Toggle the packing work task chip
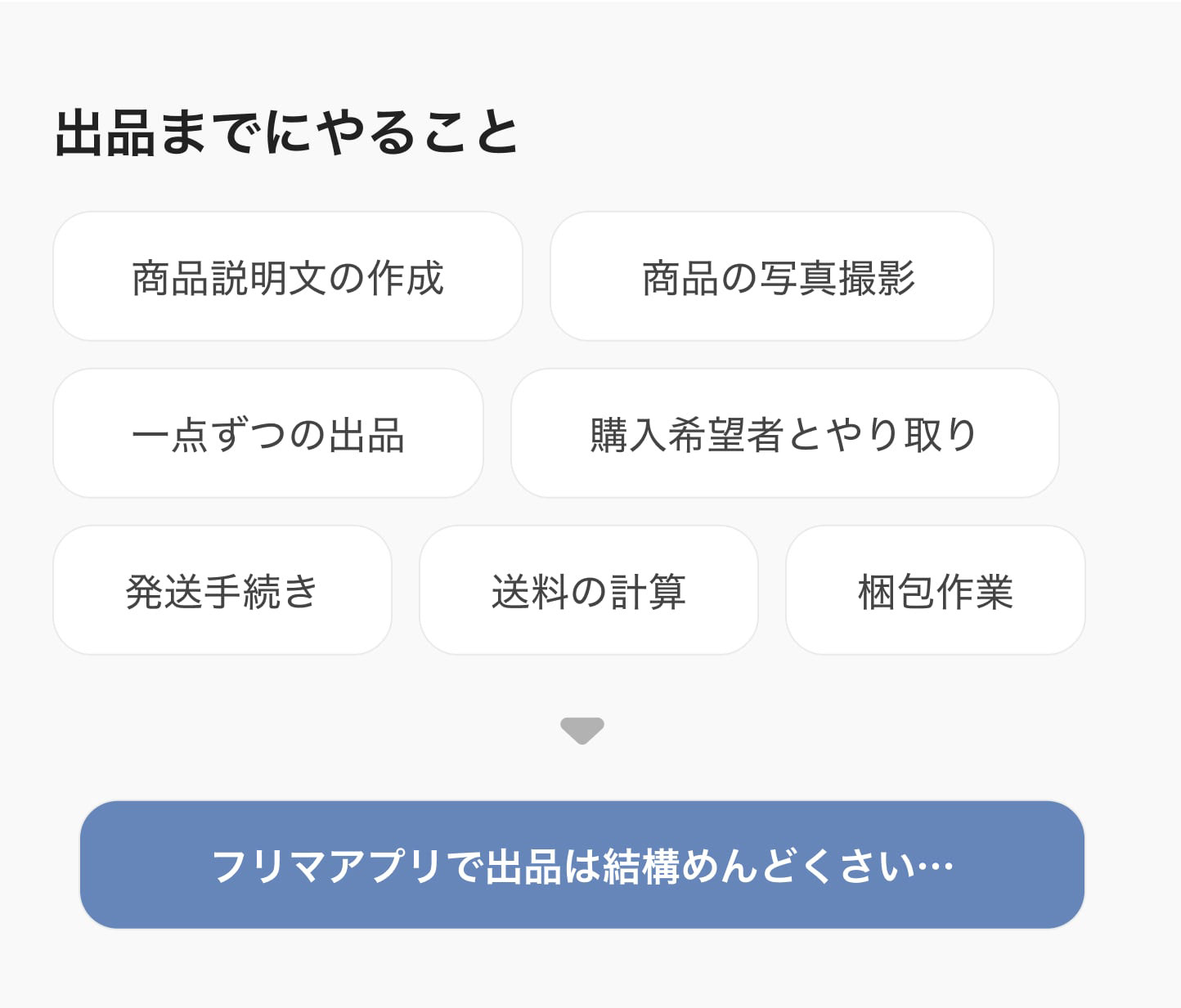 click(936, 590)
